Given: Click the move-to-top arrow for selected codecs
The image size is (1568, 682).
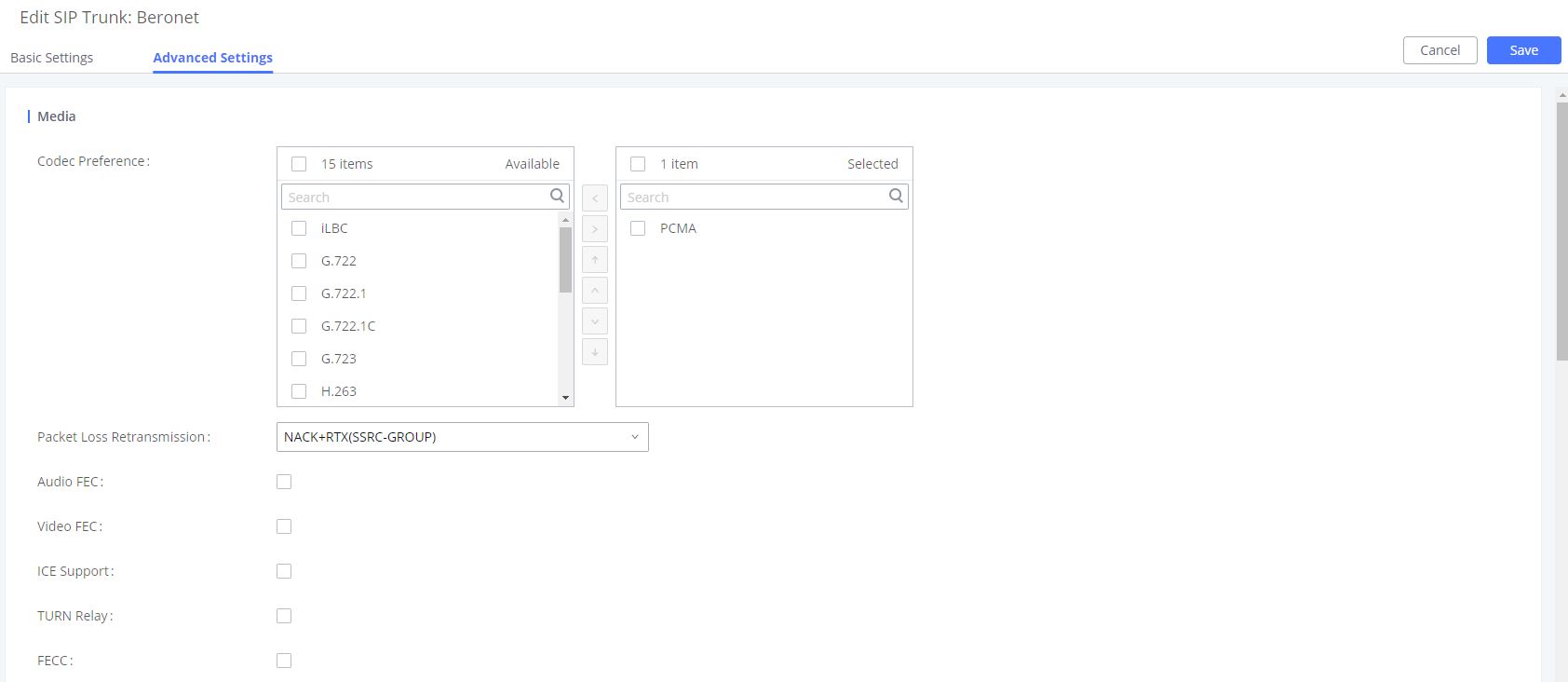Looking at the screenshot, I should [x=595, y=260].
